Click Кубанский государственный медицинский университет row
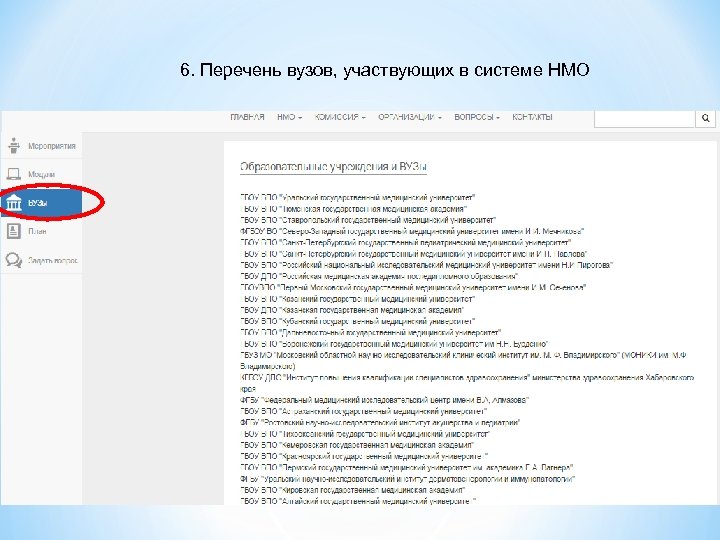 [357, 321]
